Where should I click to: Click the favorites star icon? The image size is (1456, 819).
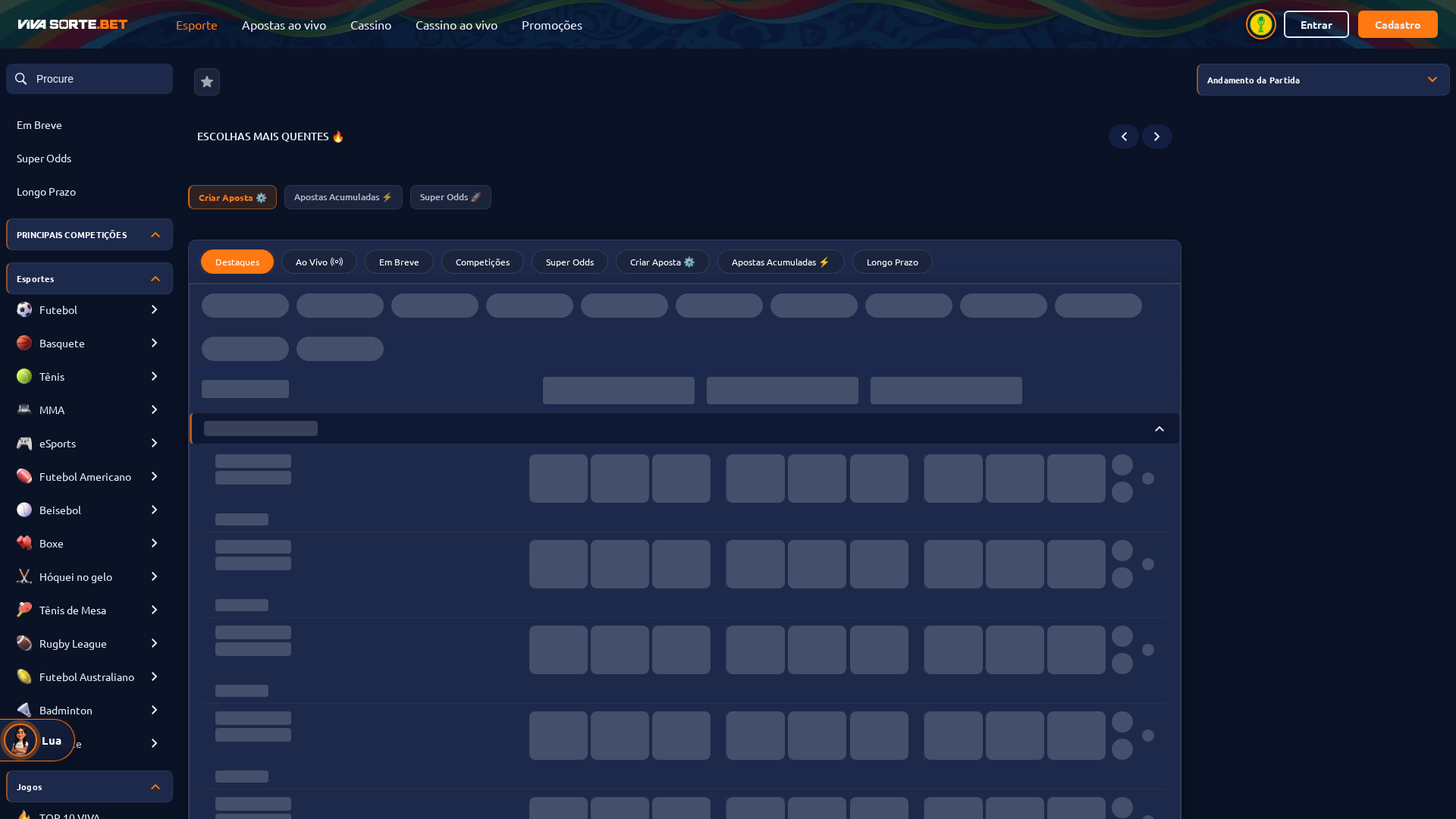[207, 82]
